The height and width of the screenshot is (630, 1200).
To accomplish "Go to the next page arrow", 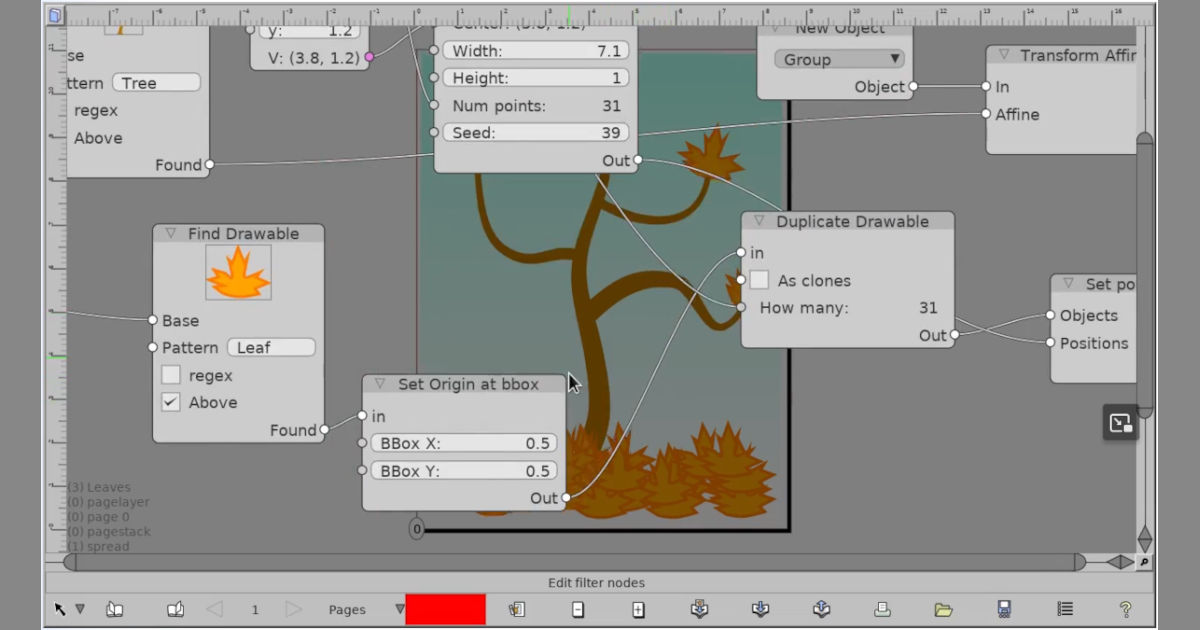I will (293, 609).
